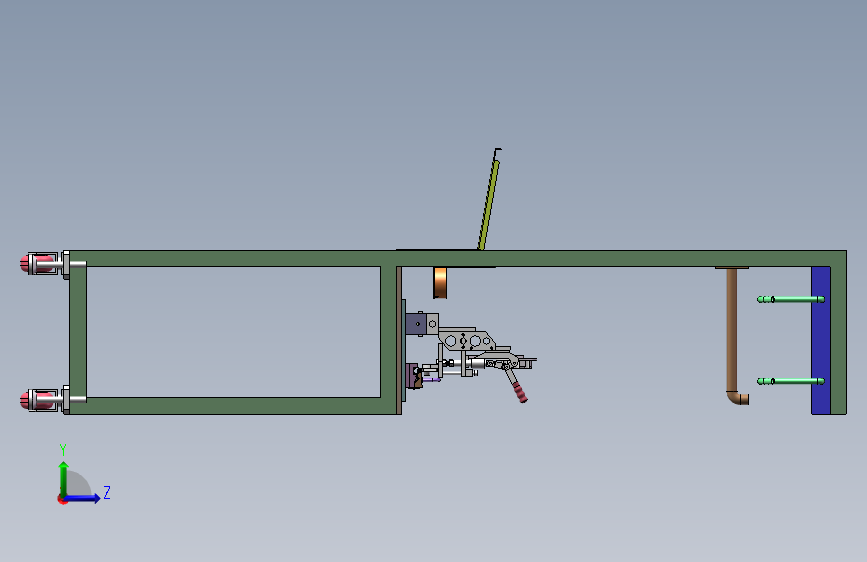
Task: Click the blue Z axis arrow of the triad
Action: pyautogui.click(x=83, y=498)
